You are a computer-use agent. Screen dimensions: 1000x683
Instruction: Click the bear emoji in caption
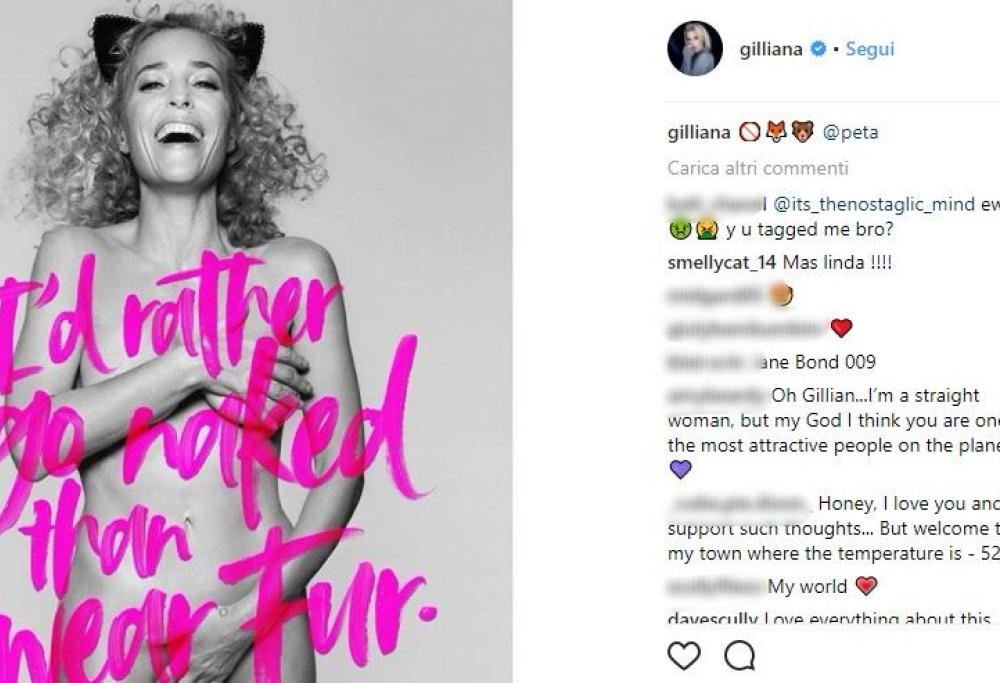802,132
